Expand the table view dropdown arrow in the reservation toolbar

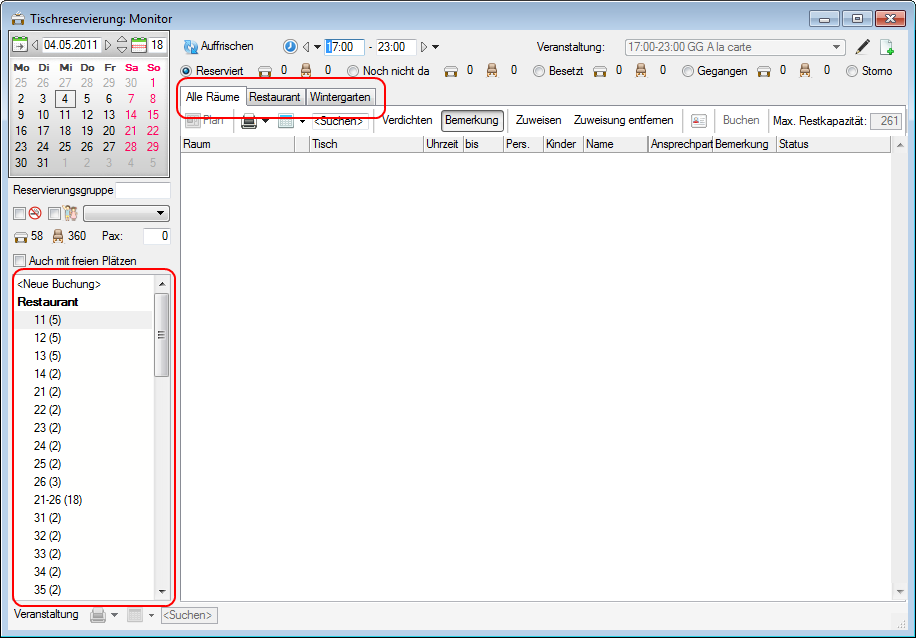click(x=302, y=121)
